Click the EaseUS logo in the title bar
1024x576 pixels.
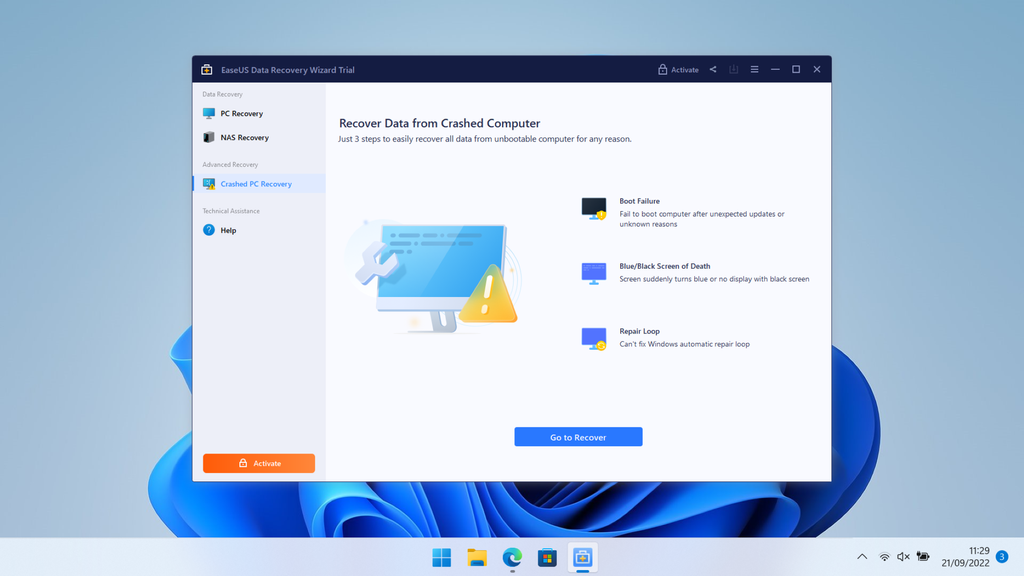point(206,69)
